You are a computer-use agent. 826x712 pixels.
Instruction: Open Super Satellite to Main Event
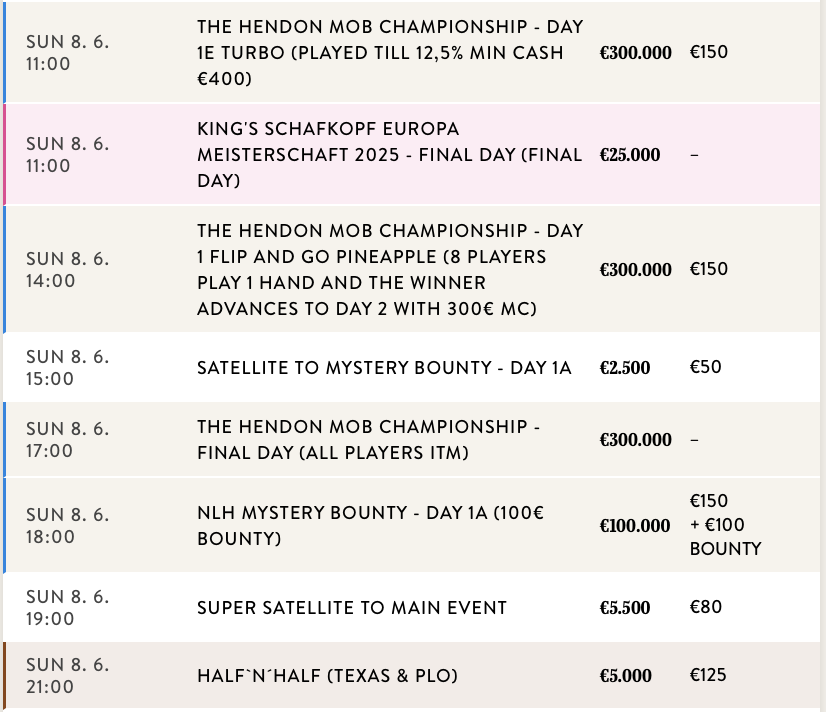(352, 607)
